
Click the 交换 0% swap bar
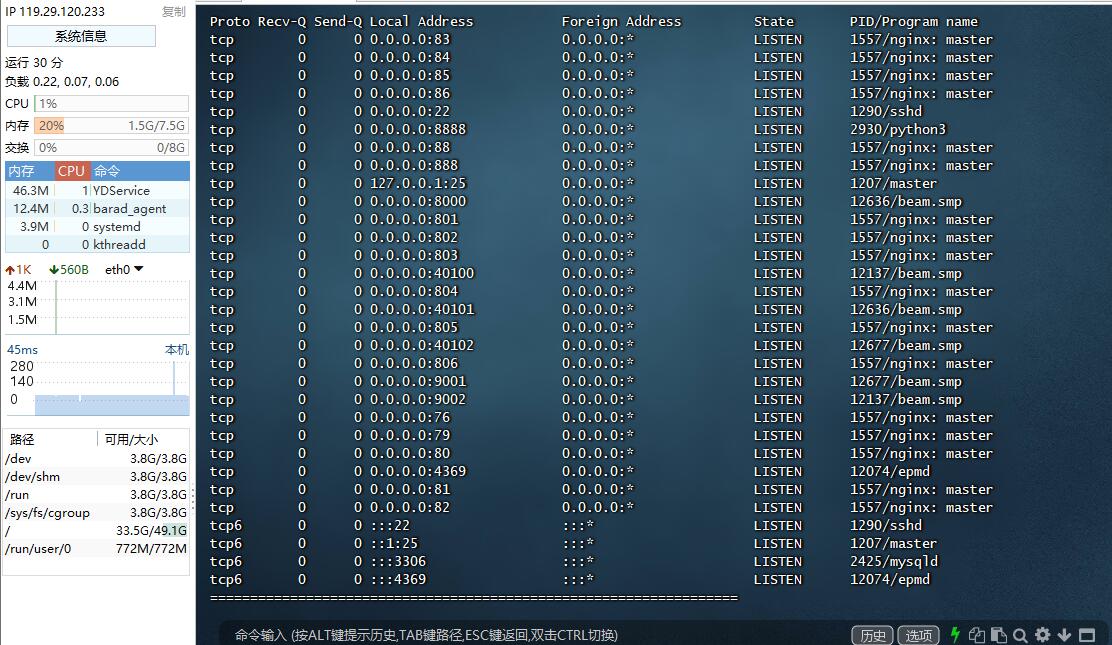(111, 148)
